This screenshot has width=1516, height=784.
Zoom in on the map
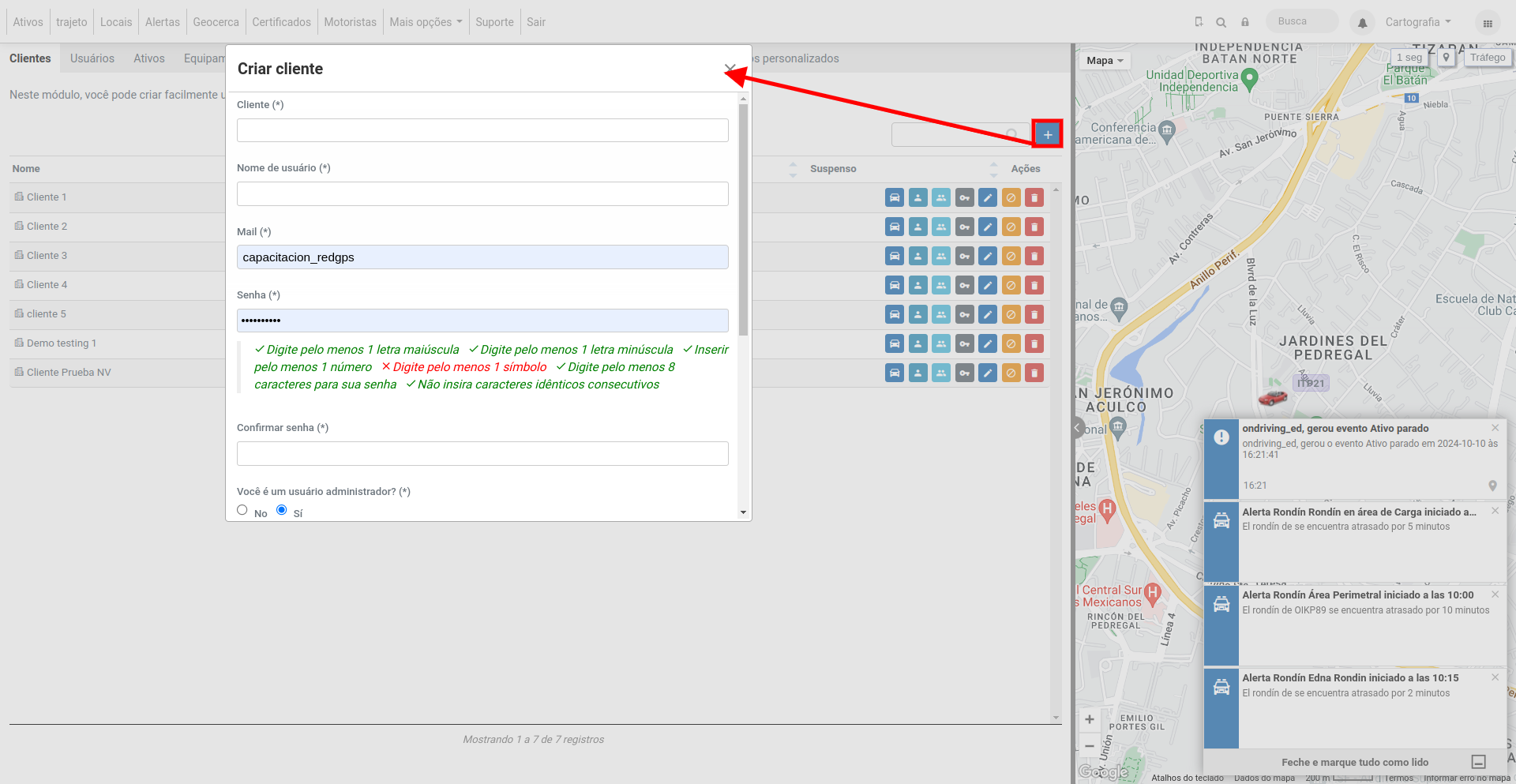tap(1090, 719)
